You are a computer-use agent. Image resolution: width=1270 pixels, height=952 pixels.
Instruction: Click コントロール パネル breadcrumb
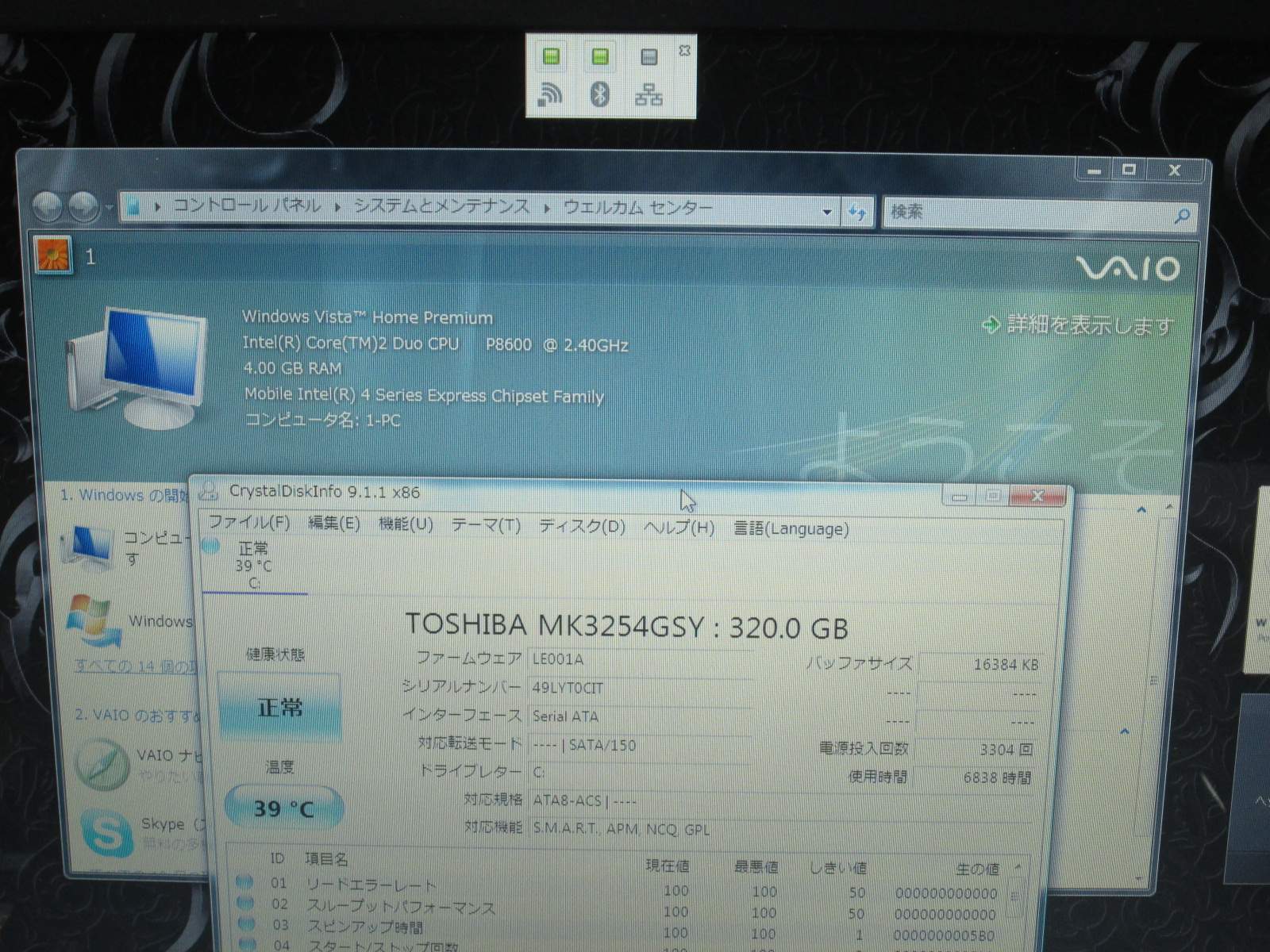(x=247, y=206)
